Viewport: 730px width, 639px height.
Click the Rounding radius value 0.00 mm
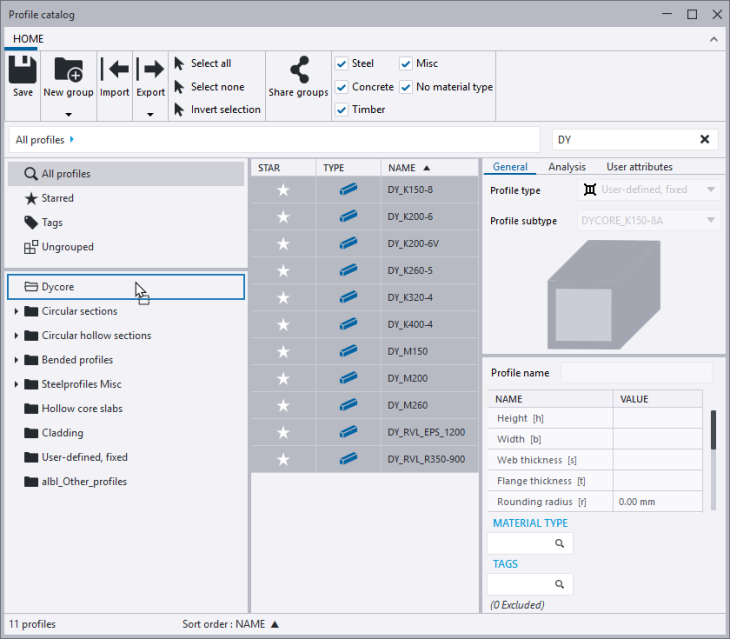[636, 502]
